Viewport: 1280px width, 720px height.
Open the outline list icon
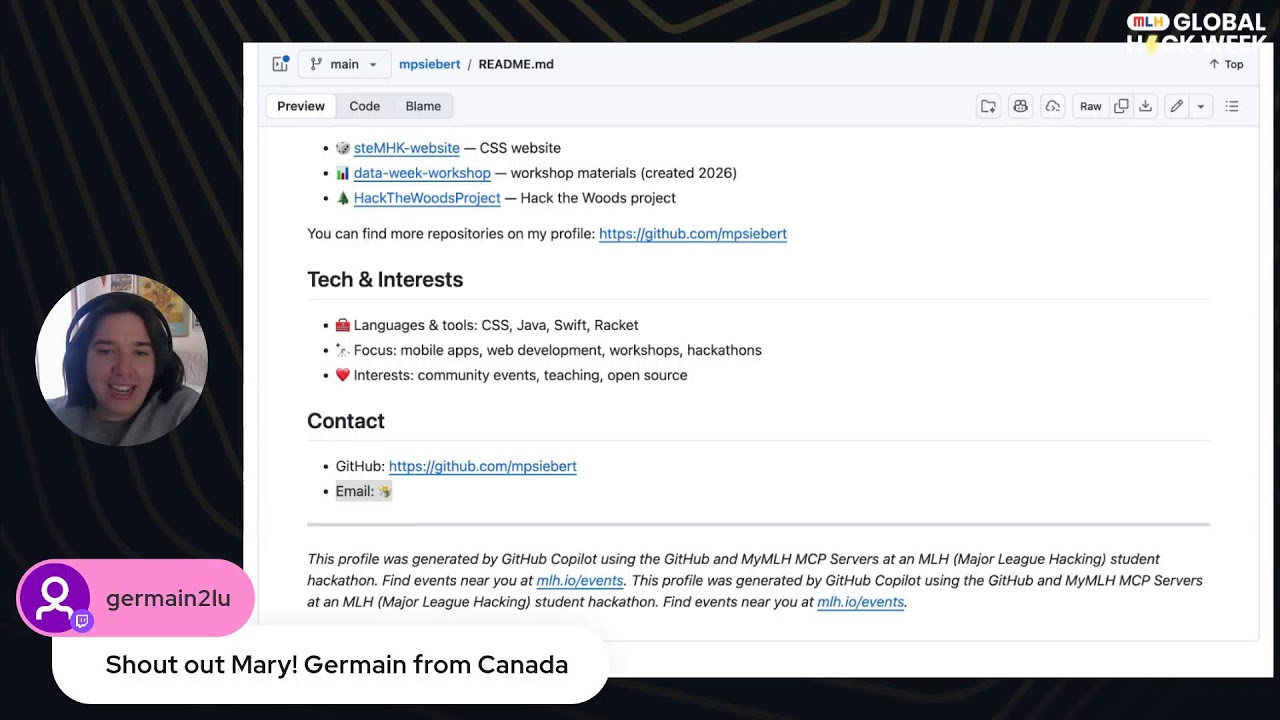[x=1232, y=106]
